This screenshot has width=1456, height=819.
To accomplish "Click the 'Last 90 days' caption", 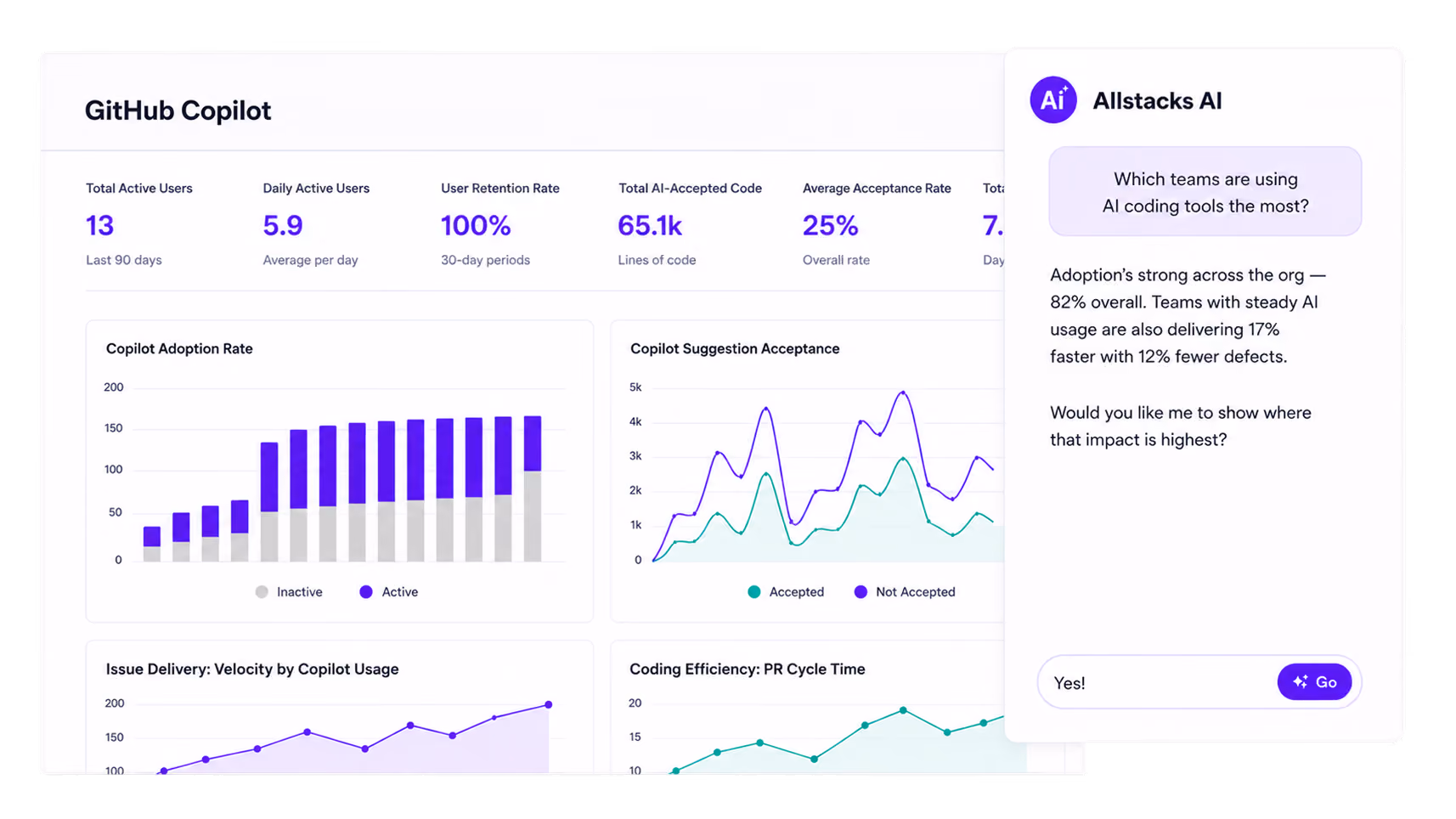I will click(x=124, y=260).
